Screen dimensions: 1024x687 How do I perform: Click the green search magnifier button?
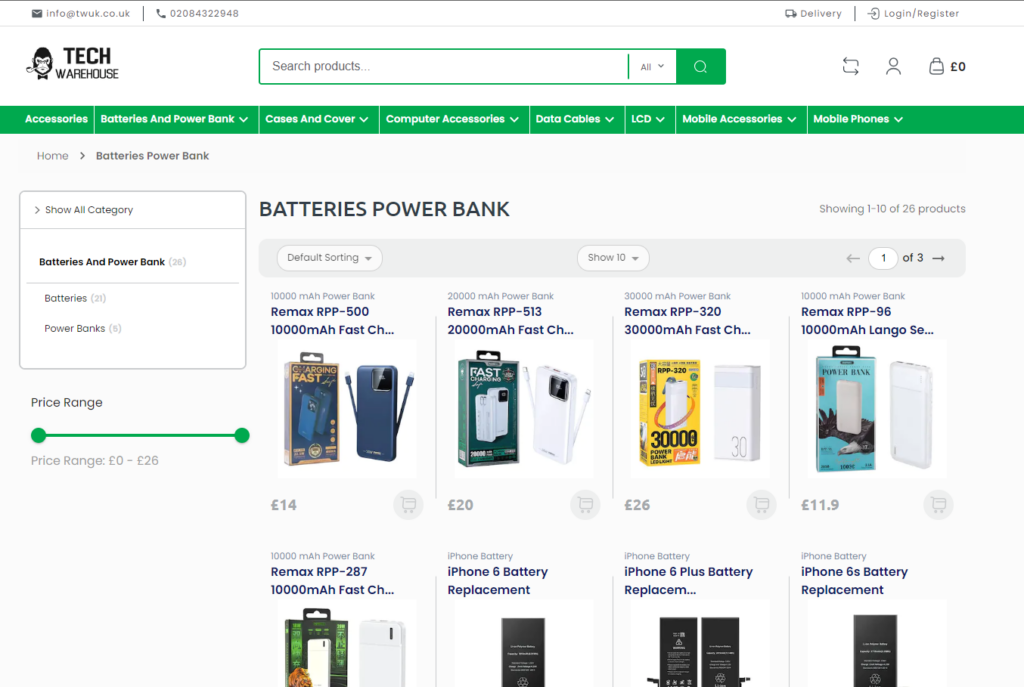pyautogui.click(x=701, y=67)
